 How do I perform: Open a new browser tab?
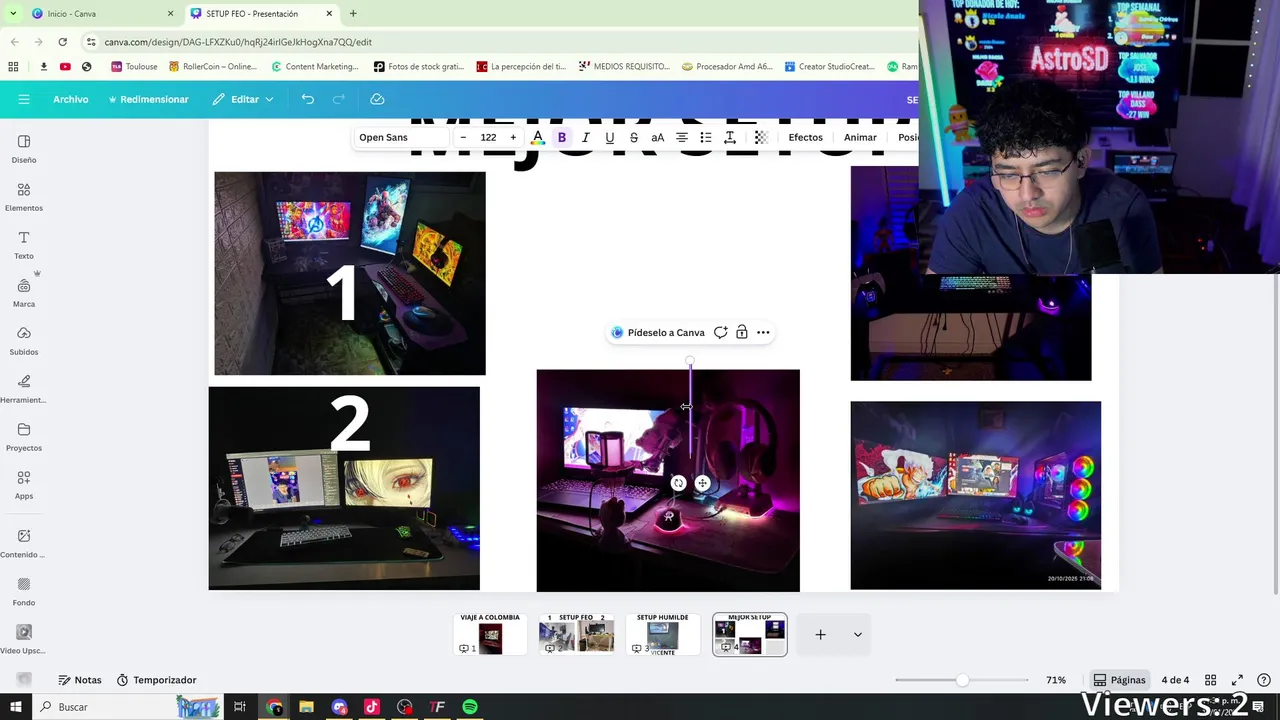pos(353,14)
